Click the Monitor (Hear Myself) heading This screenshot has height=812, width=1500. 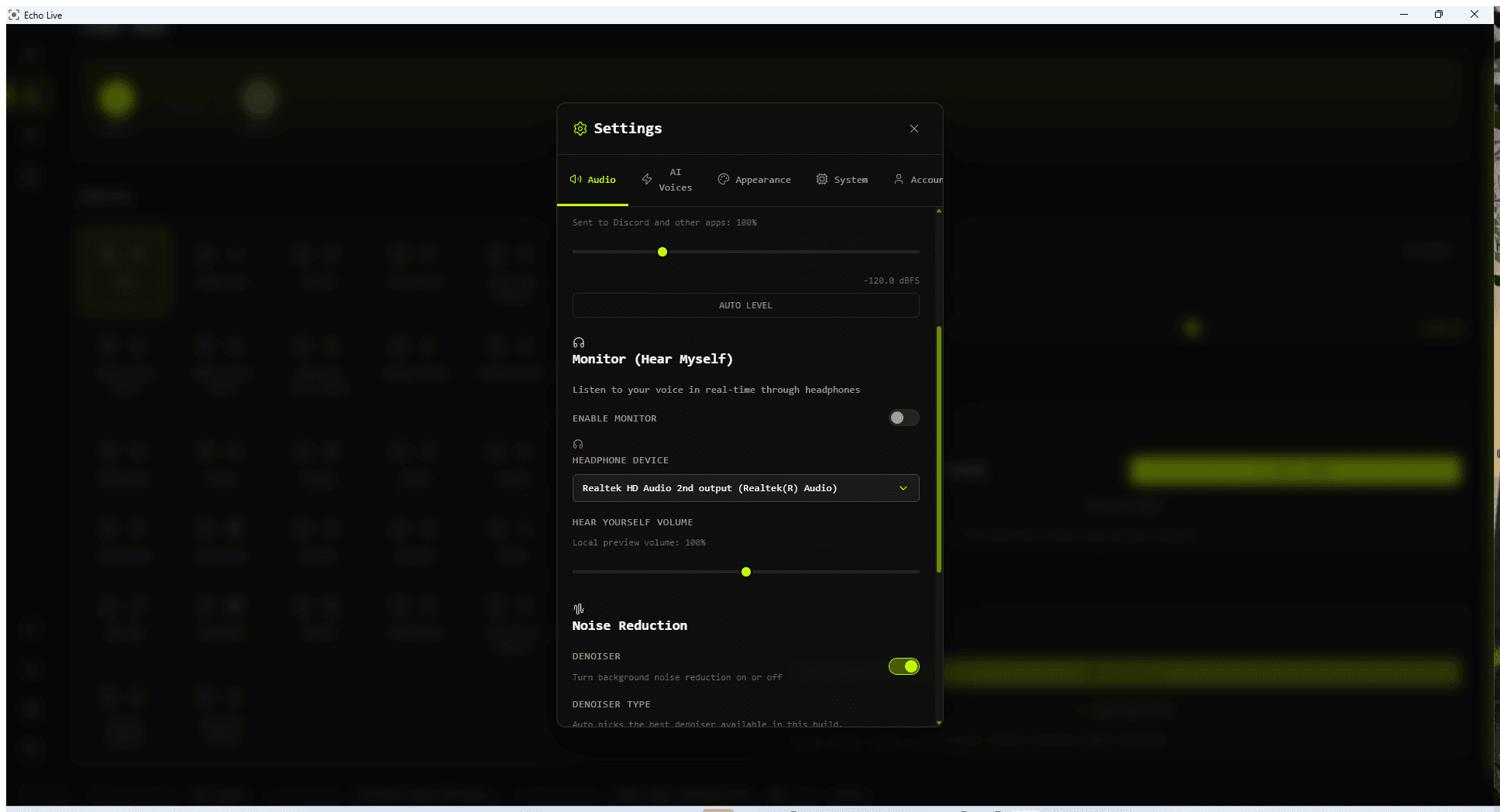[x=652, y=360]
